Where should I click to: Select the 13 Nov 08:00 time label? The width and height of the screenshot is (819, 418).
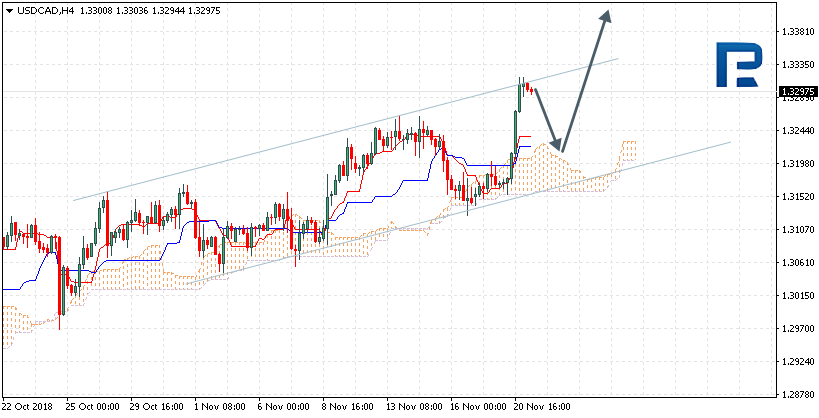[415, 408]
